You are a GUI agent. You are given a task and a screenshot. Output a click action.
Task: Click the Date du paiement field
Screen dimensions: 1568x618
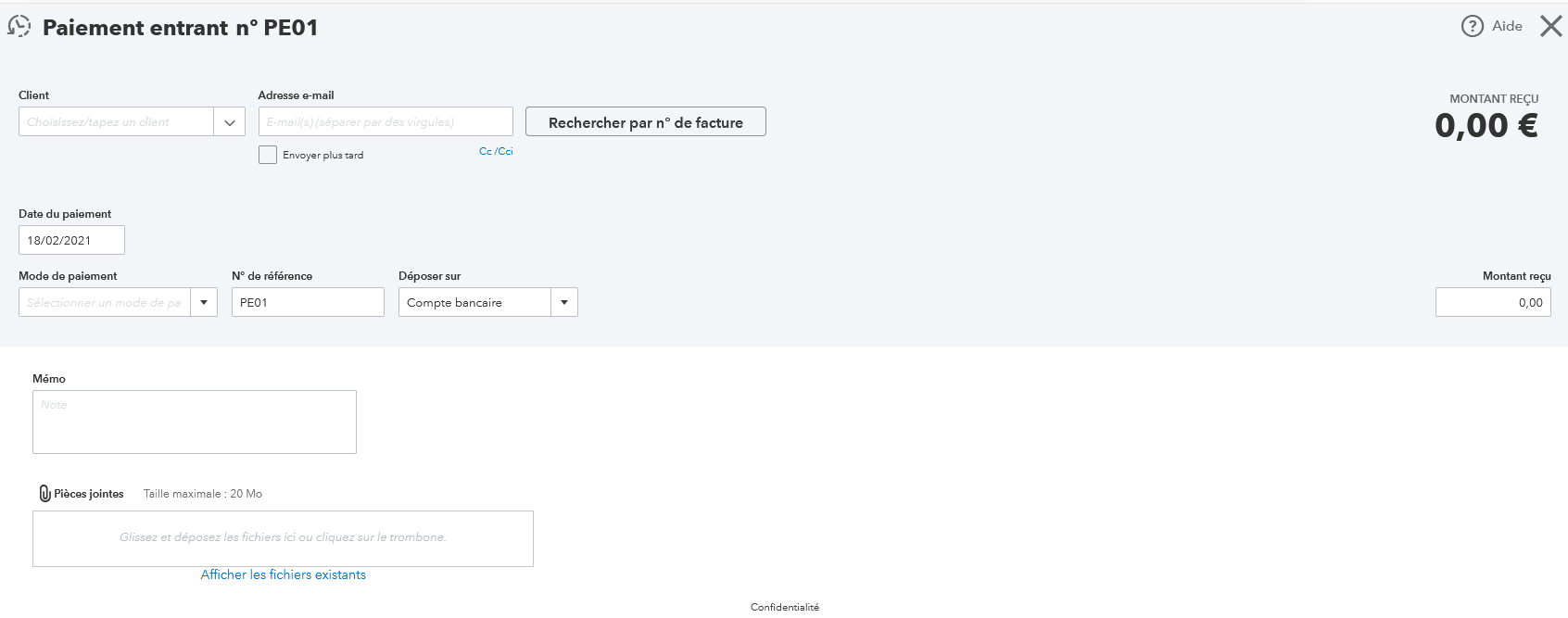tap(71, 240)
